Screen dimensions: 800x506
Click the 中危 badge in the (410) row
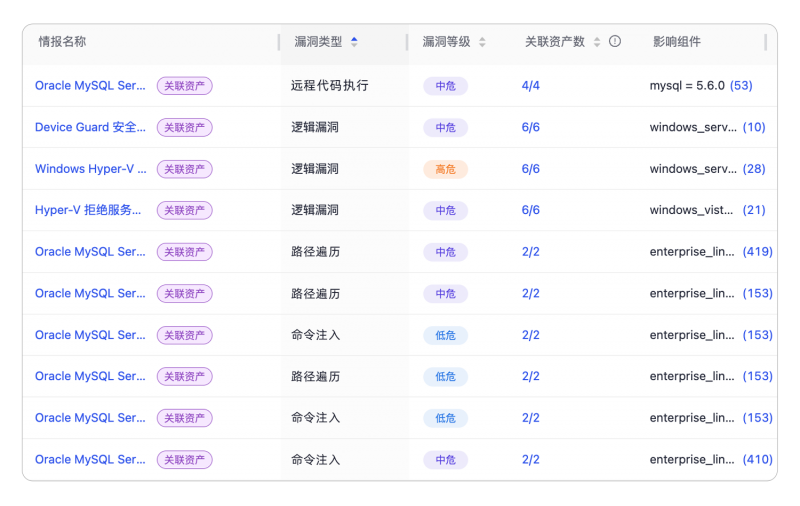coord(445,460)
